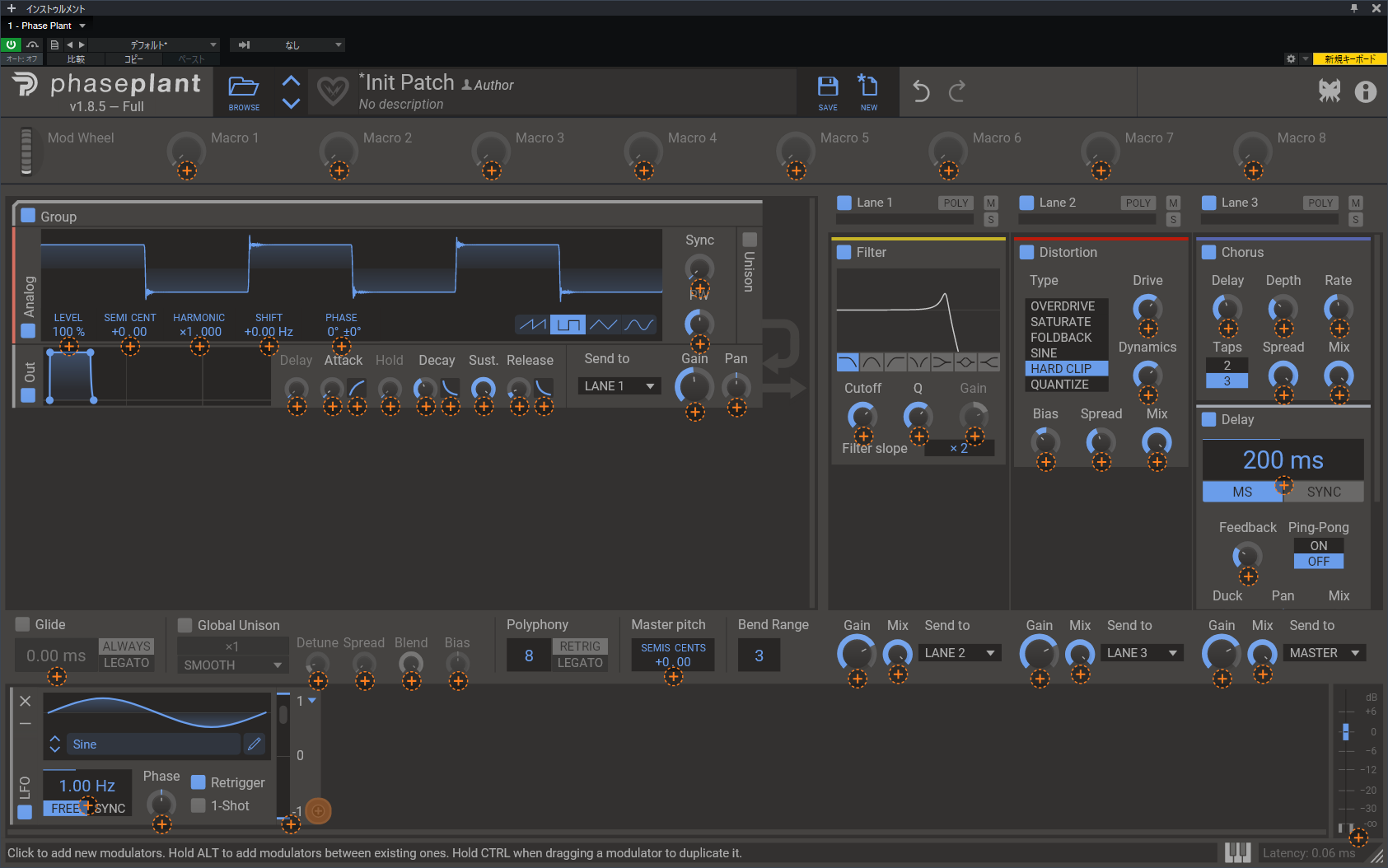Viewport: 1388px width, 868px height.
Task: Choose the band-pass filter shape icon
Action: click(872, 362)
